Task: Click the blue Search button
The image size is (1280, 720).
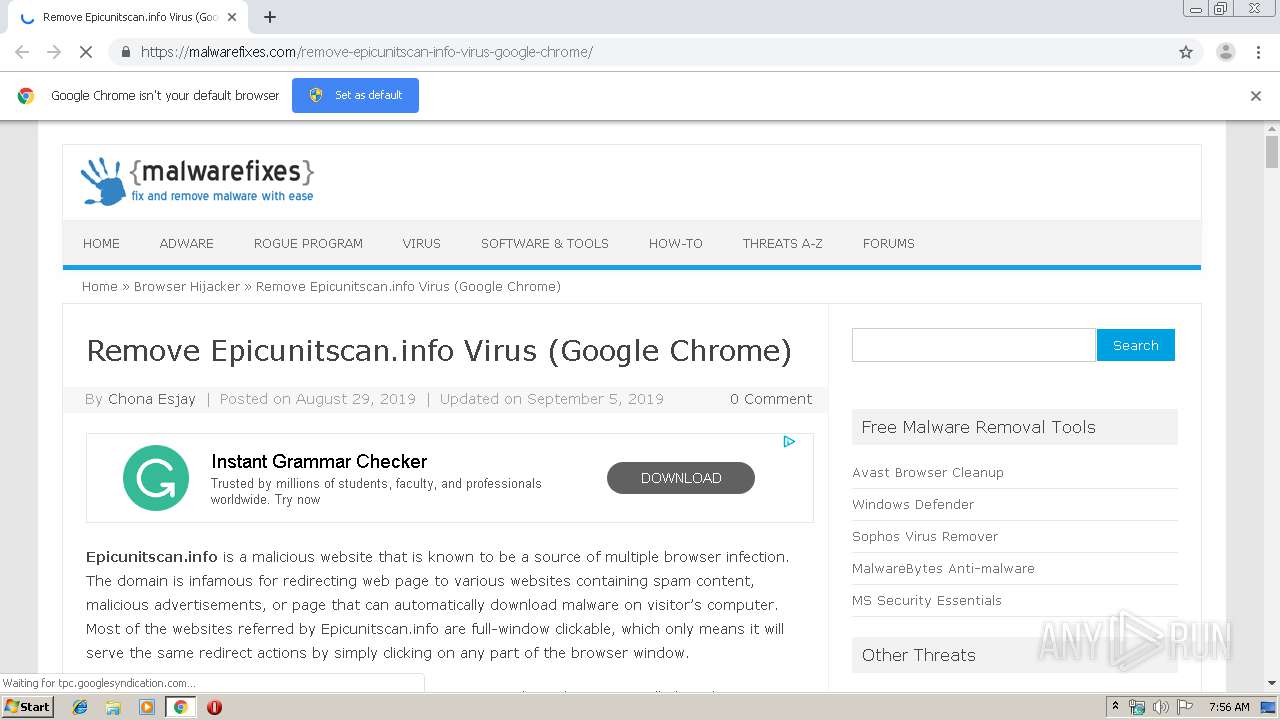Action: coord(1136,345)
